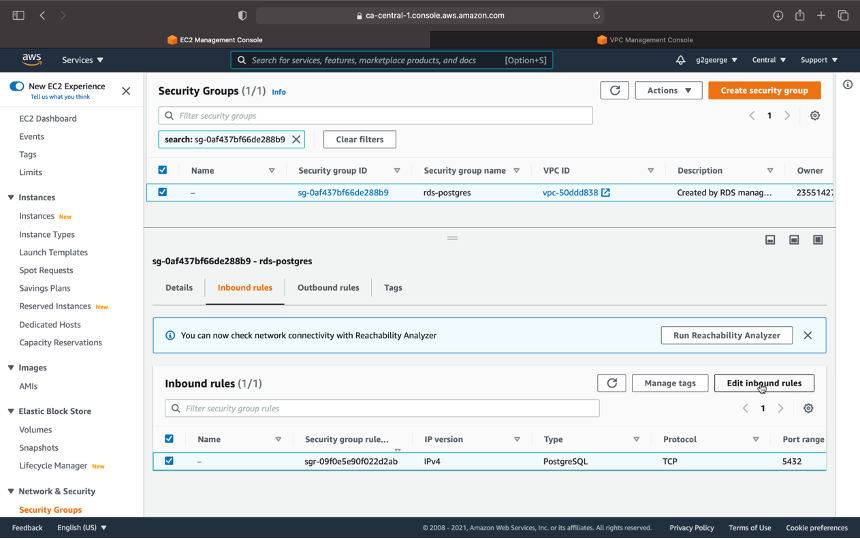Reload the page in address bar

pyautogui.click(x=596, y=15)
